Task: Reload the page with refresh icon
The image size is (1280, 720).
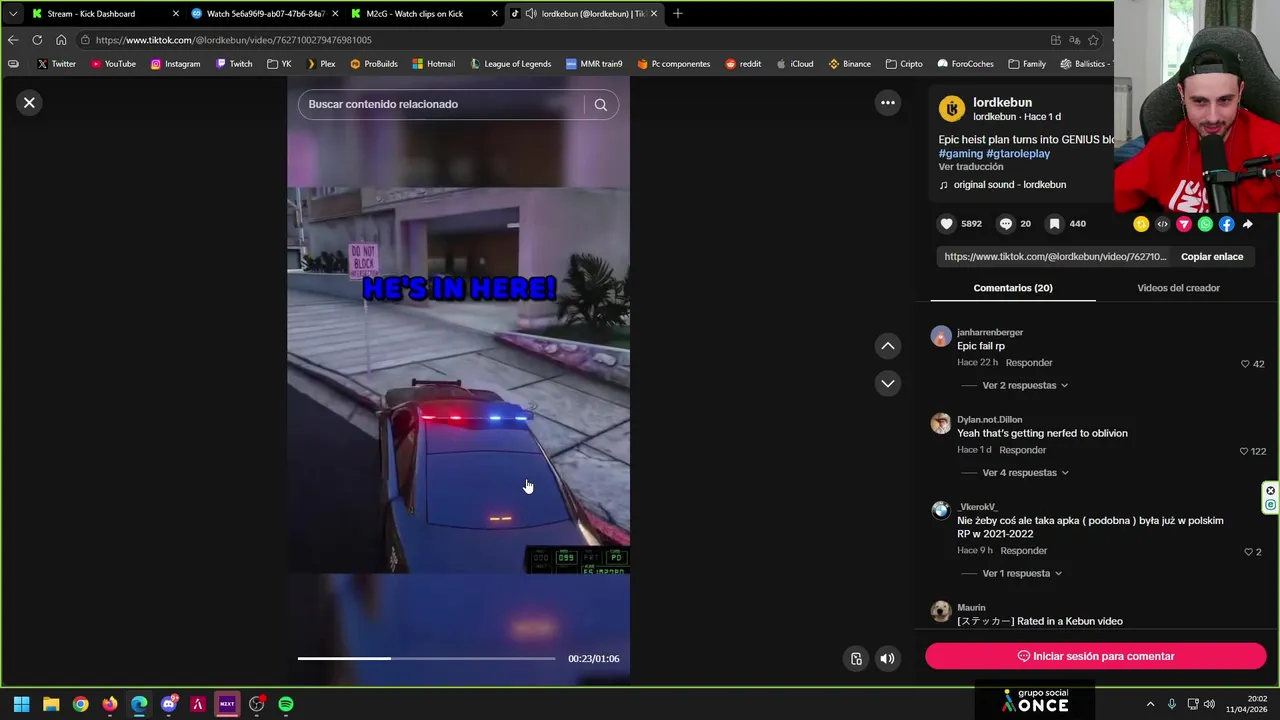Action: (37, 40)
